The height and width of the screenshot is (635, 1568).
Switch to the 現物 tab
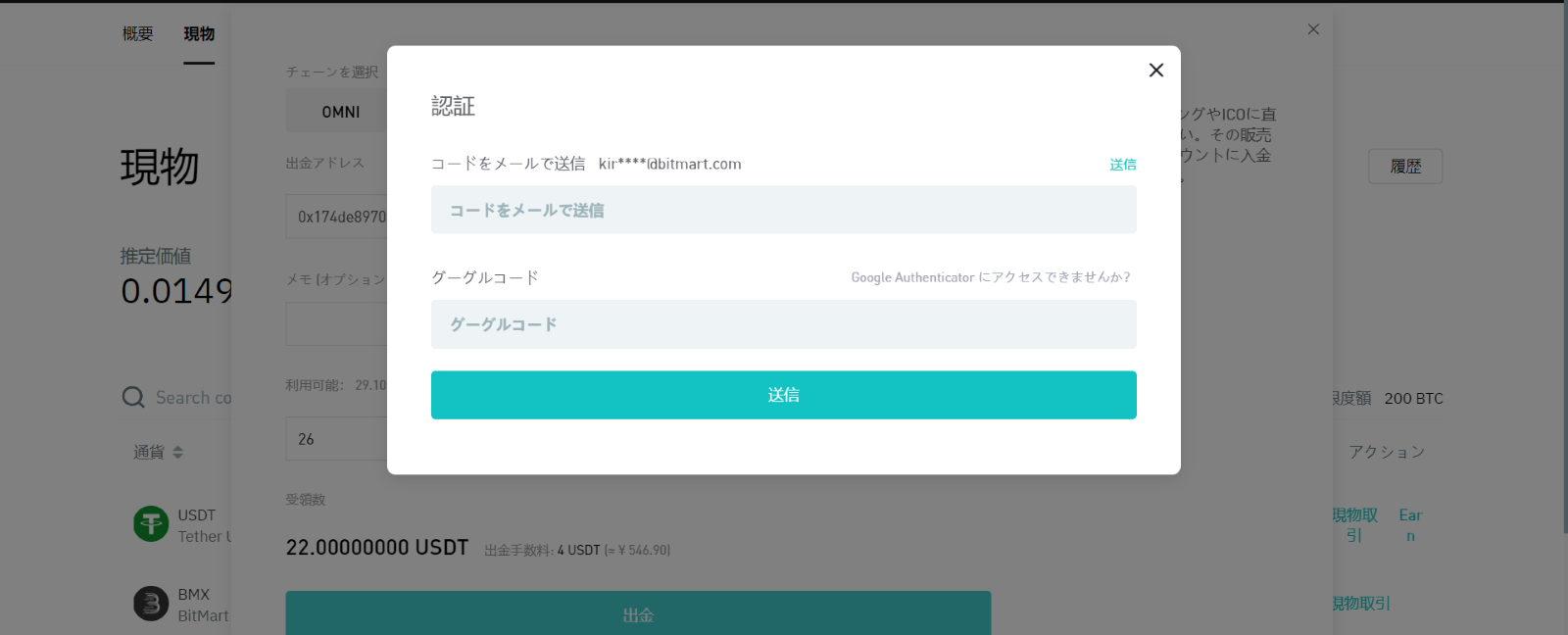tap(199, 34)
